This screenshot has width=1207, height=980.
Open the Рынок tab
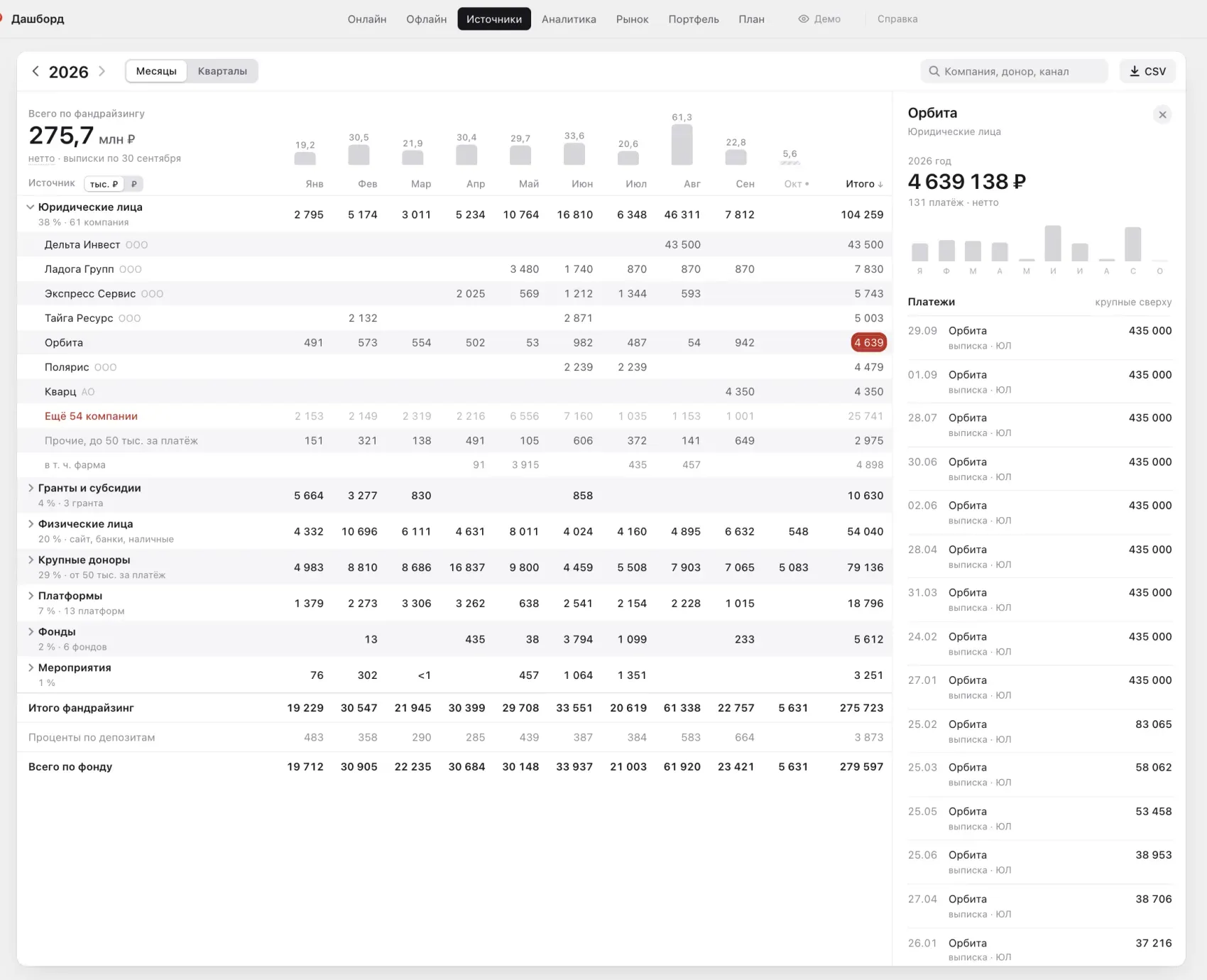[x=632, y=19]
